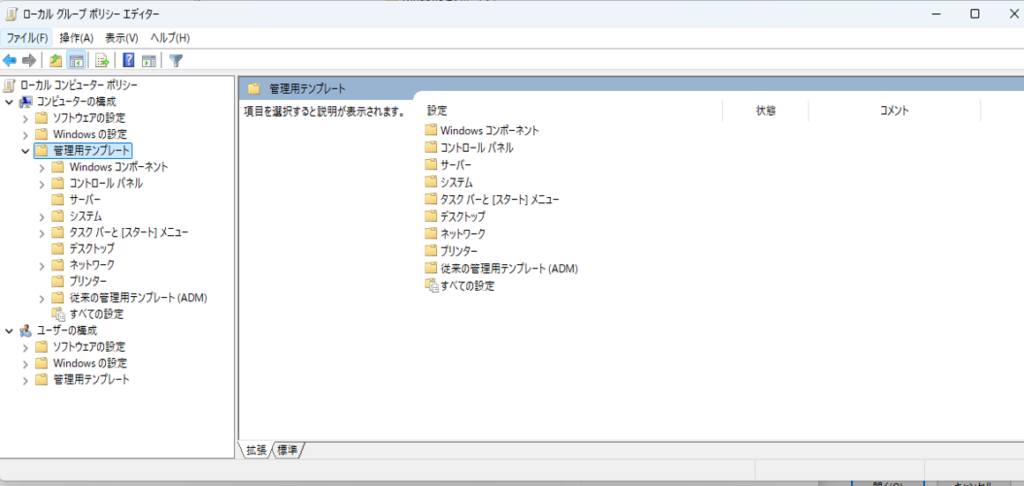This screenshot has height=486, width=1024.
Task: Open Help via the blue question mark icon
Action: click(x=129, y=60)
